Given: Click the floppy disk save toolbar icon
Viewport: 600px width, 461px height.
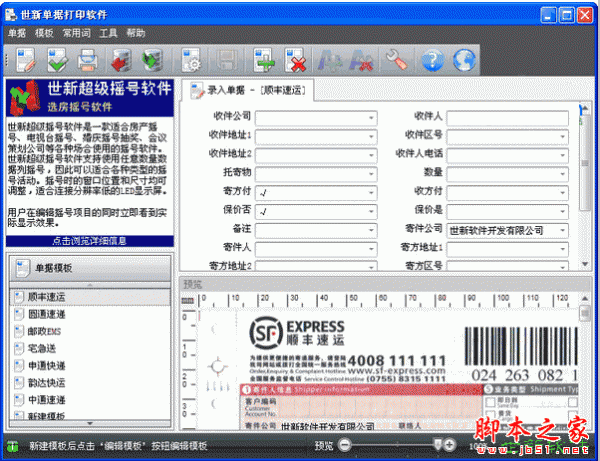Looking at the screenshot, I should [227, 60].
